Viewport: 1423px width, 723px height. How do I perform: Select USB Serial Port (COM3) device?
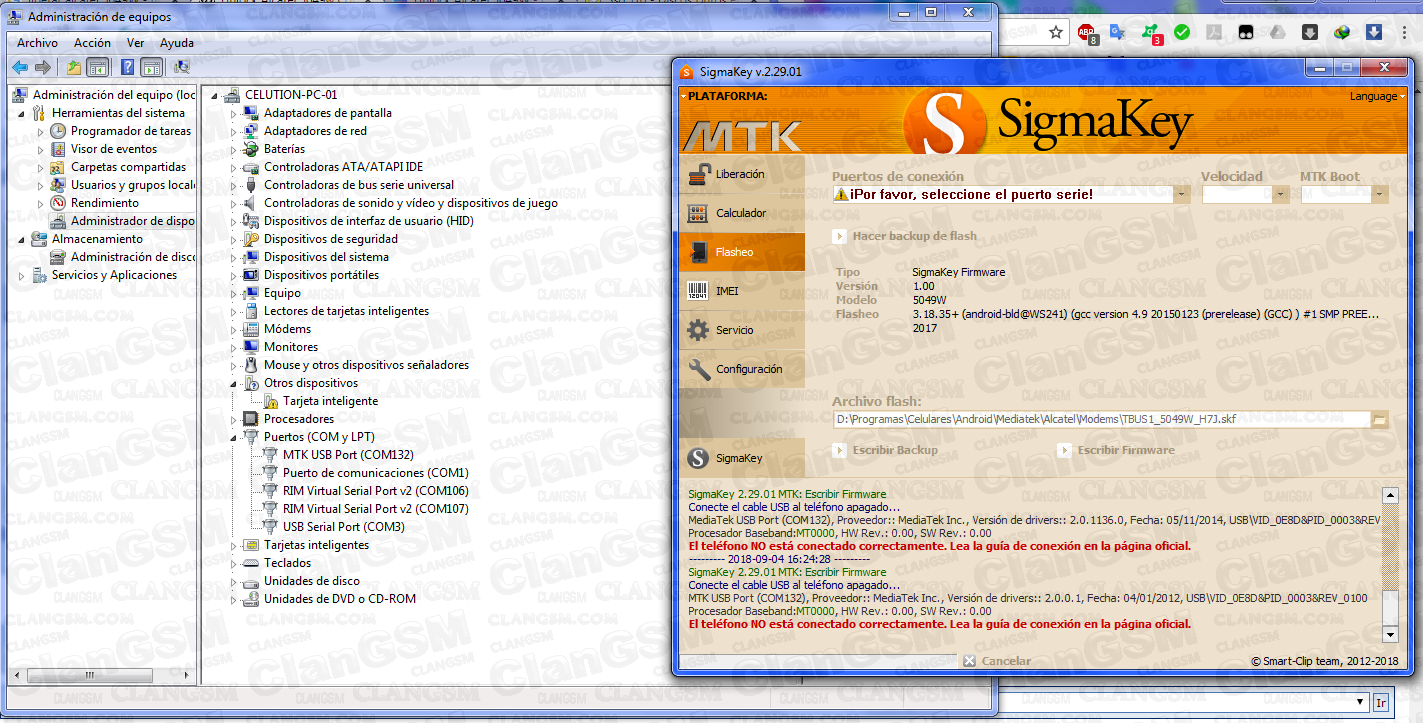tap(343, 527)
